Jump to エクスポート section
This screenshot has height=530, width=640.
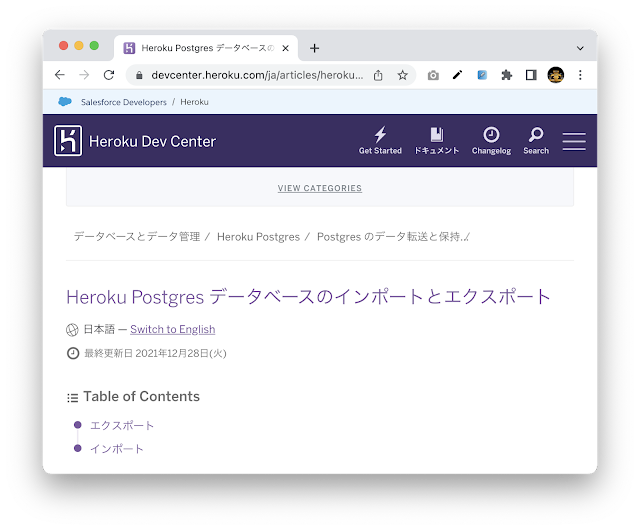(x=122, y=425)
